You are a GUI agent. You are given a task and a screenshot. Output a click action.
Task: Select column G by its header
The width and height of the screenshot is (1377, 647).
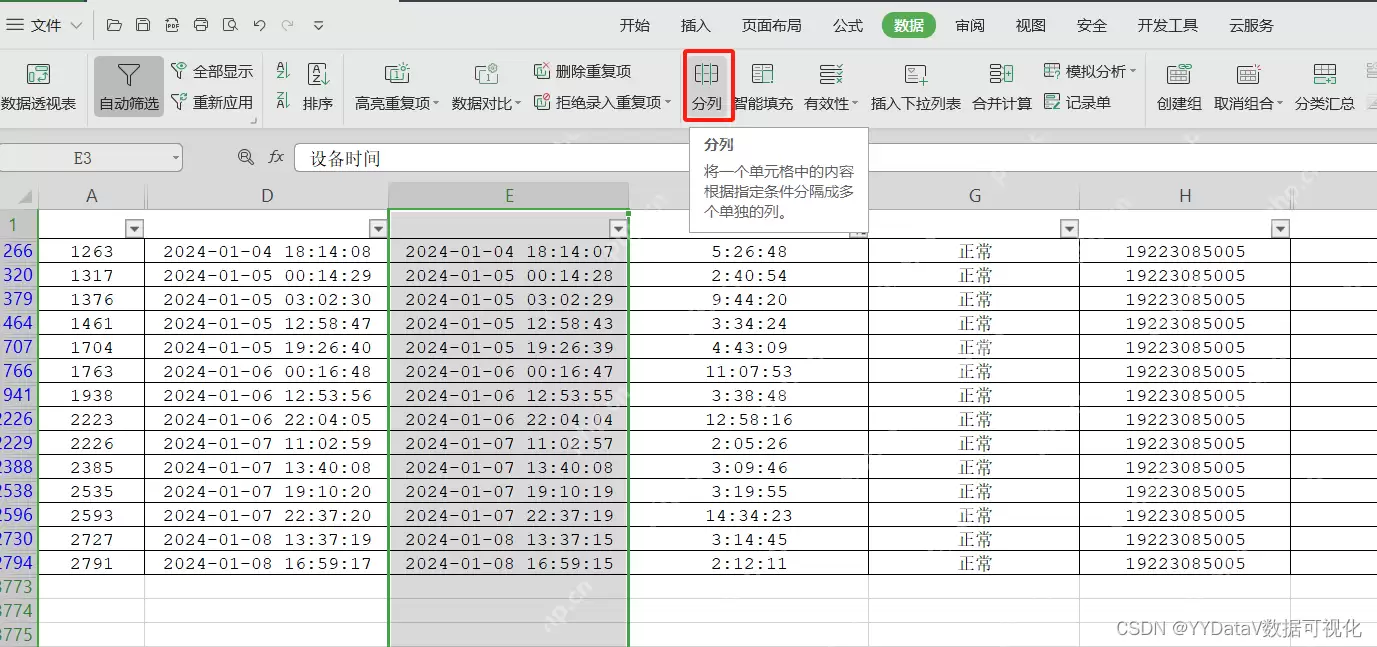975,196
